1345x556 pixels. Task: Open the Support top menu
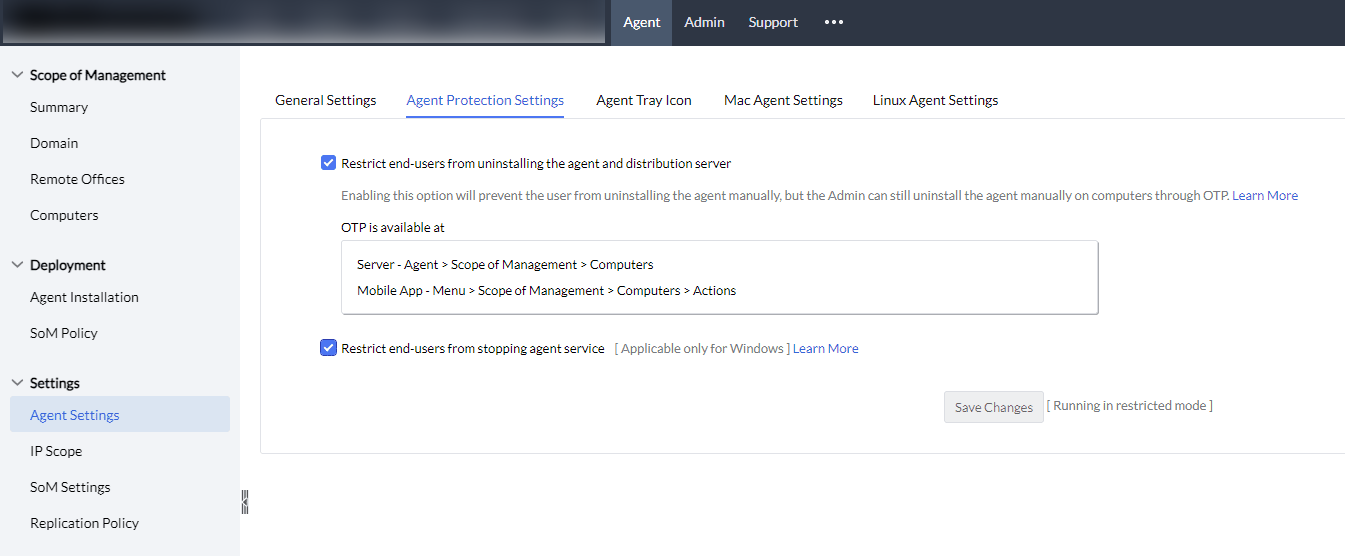[x=773, y=22]
